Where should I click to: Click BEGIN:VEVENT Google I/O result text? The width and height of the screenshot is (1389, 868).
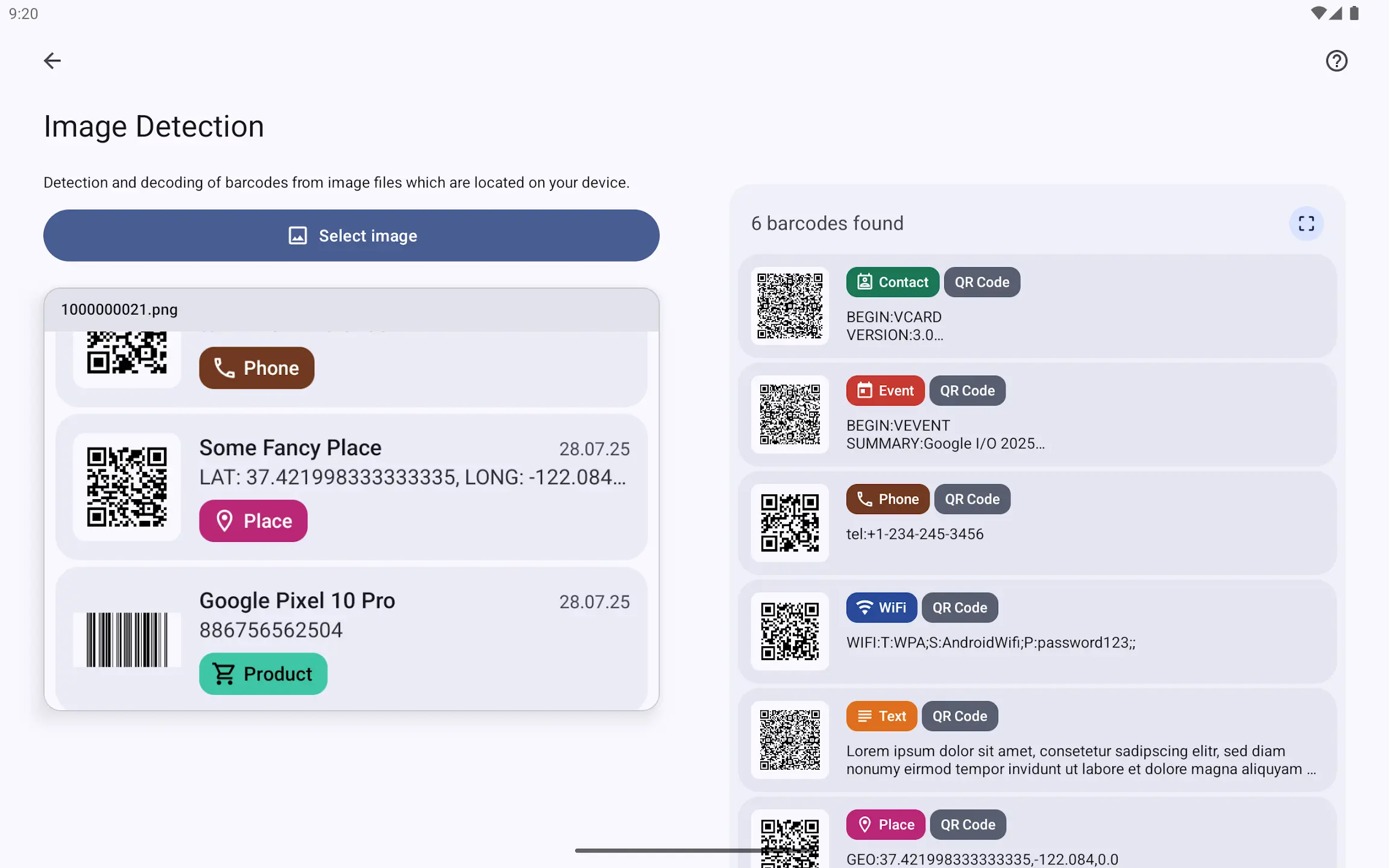pyautogui.click(x=945, y=435)
